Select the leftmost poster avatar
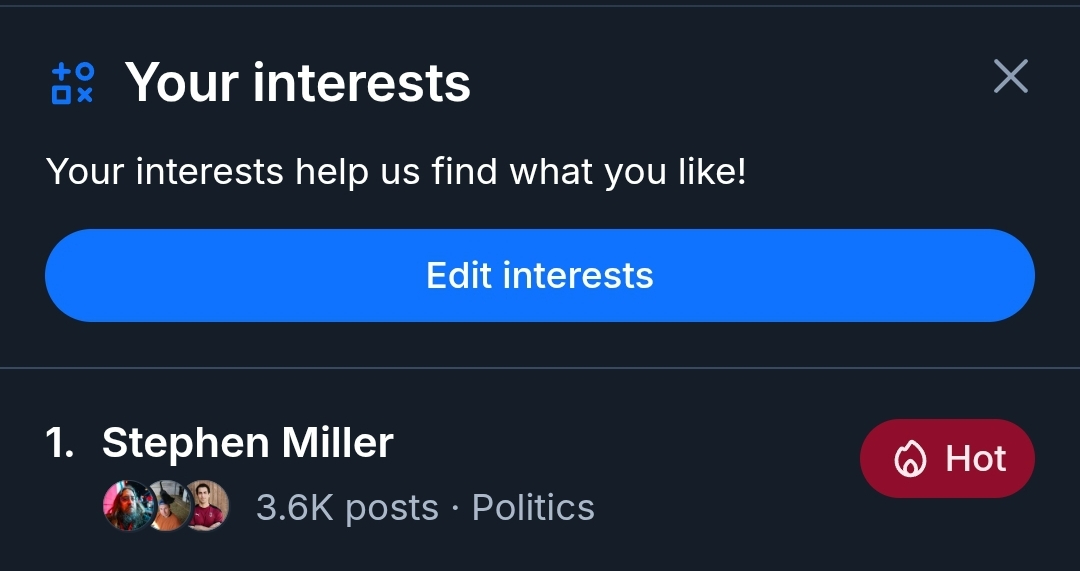The image size is (1080, 571). pyautogui.click(x=125, y=506)
